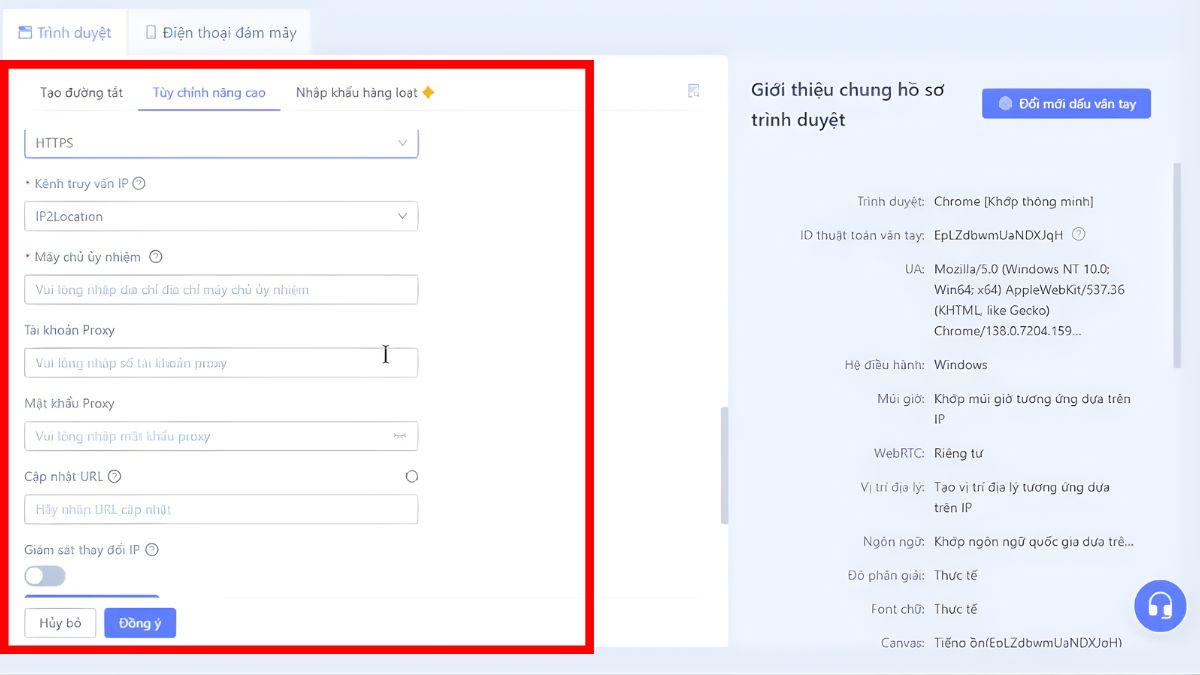
Task: Select the radio circle beside Cập nhật URL
Action: click(x=411, y=476)
